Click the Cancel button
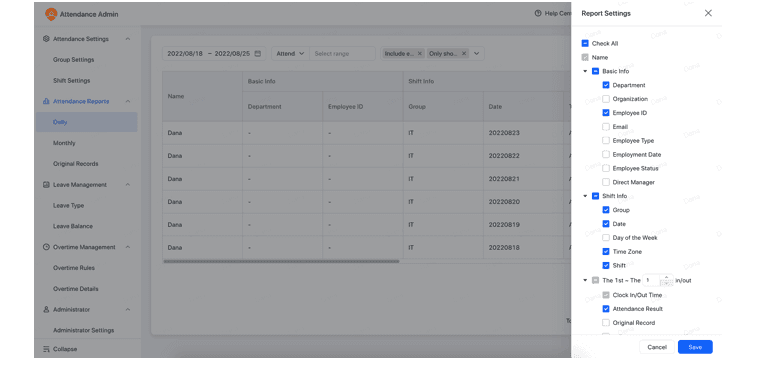The height and width of the screenshot is (366, 761). coord(657,347)
